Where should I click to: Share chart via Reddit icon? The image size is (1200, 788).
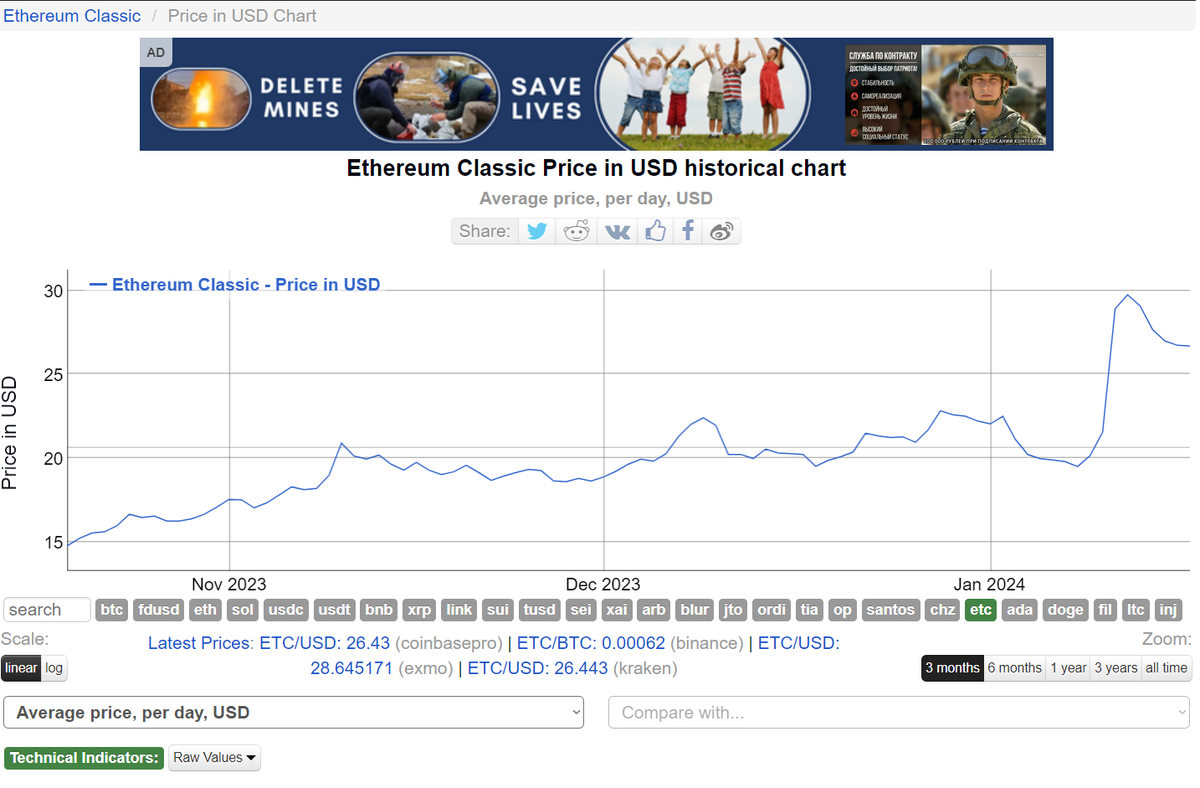[x=577, y=231]
